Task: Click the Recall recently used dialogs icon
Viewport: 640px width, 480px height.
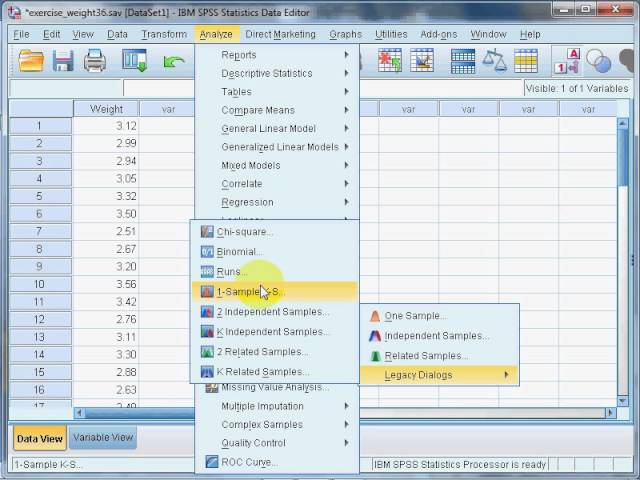Action: point(134,61)
